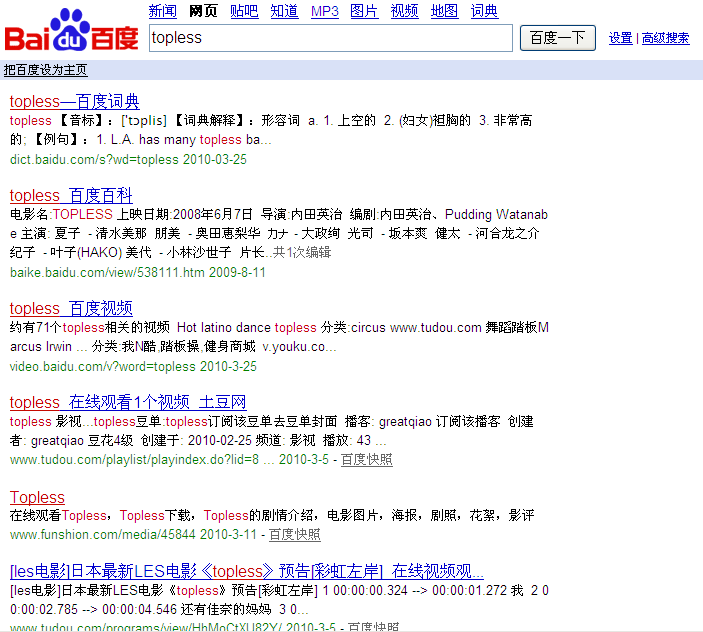
Task: Switch to the 知道 tab
Action: click(284, 11)
